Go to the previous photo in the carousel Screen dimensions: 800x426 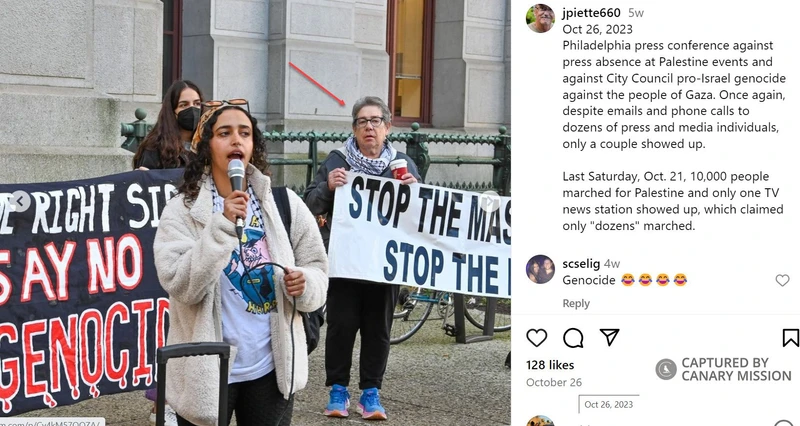pos(20,201)
